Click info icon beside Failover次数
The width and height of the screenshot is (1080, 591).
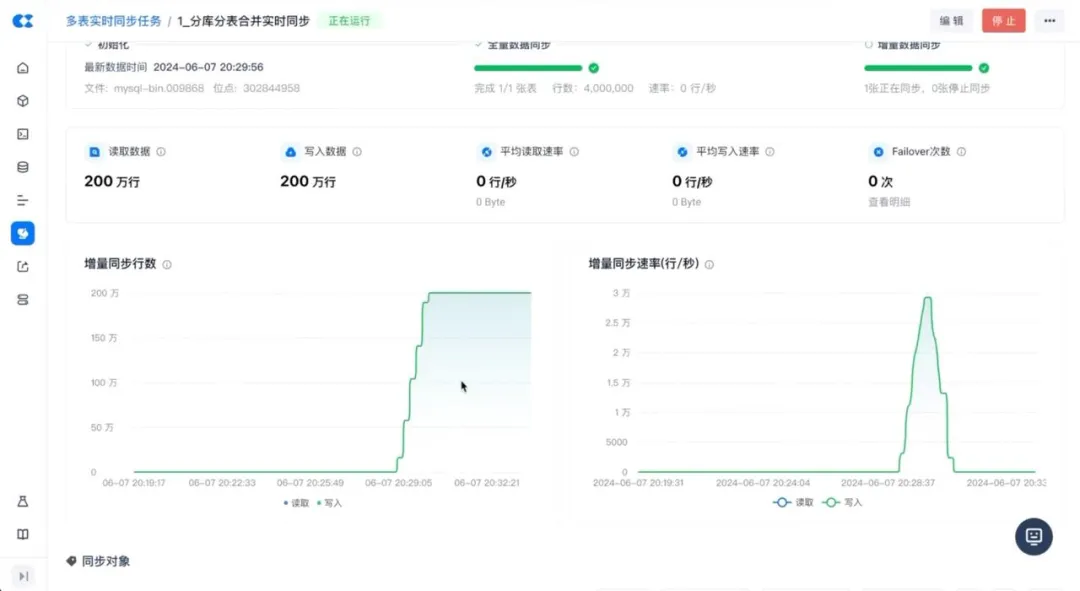(961, 152)
